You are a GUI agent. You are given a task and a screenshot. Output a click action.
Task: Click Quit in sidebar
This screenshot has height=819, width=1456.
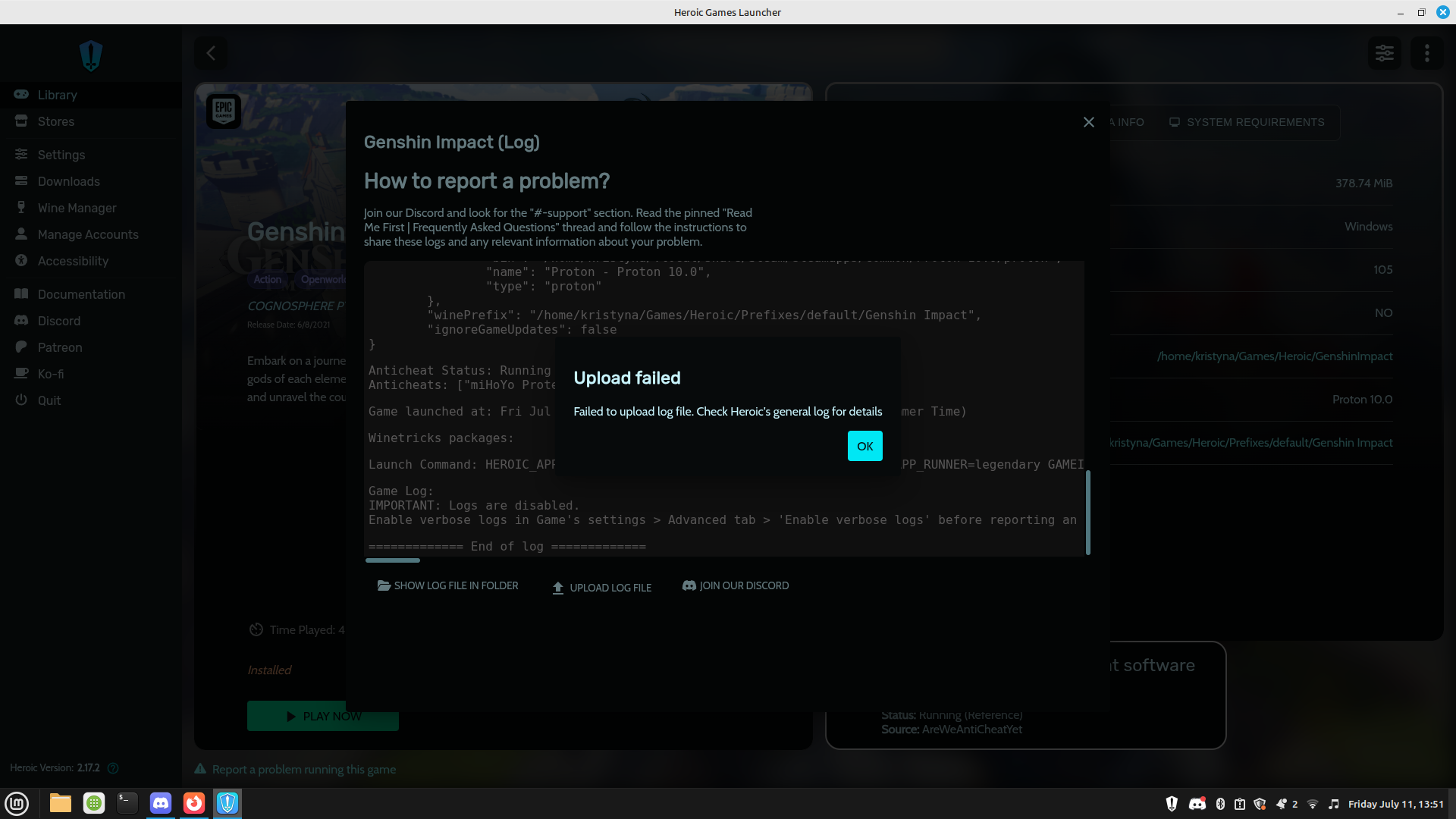coord(91,400)
